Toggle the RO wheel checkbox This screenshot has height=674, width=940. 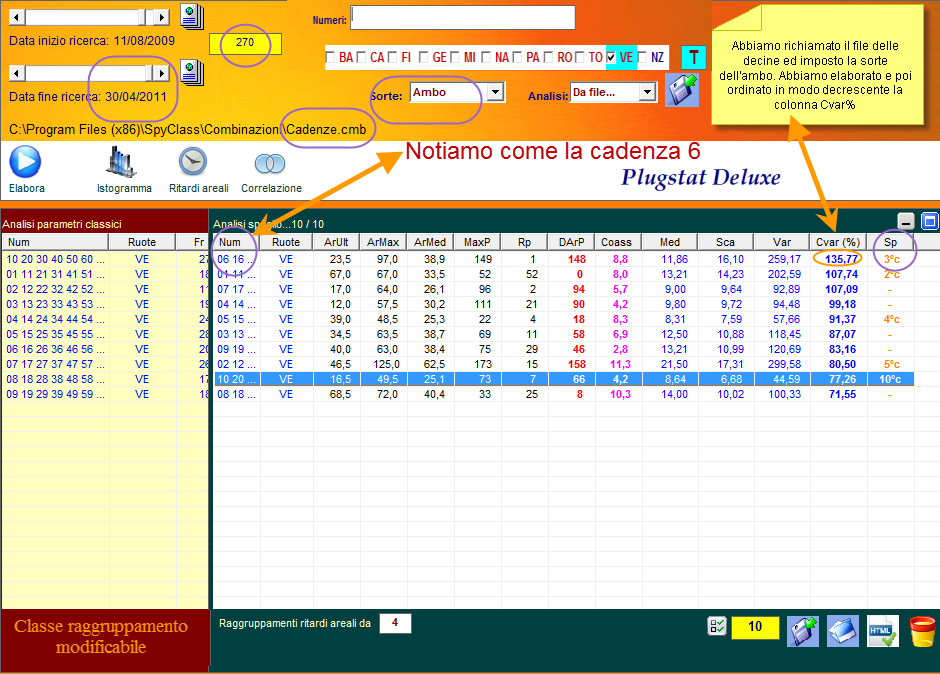click(549, 58)
